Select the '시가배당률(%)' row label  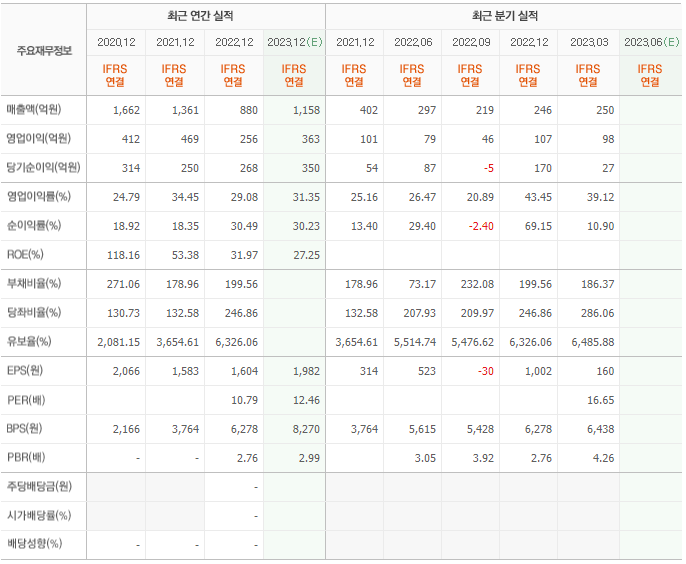pos(38,515)
